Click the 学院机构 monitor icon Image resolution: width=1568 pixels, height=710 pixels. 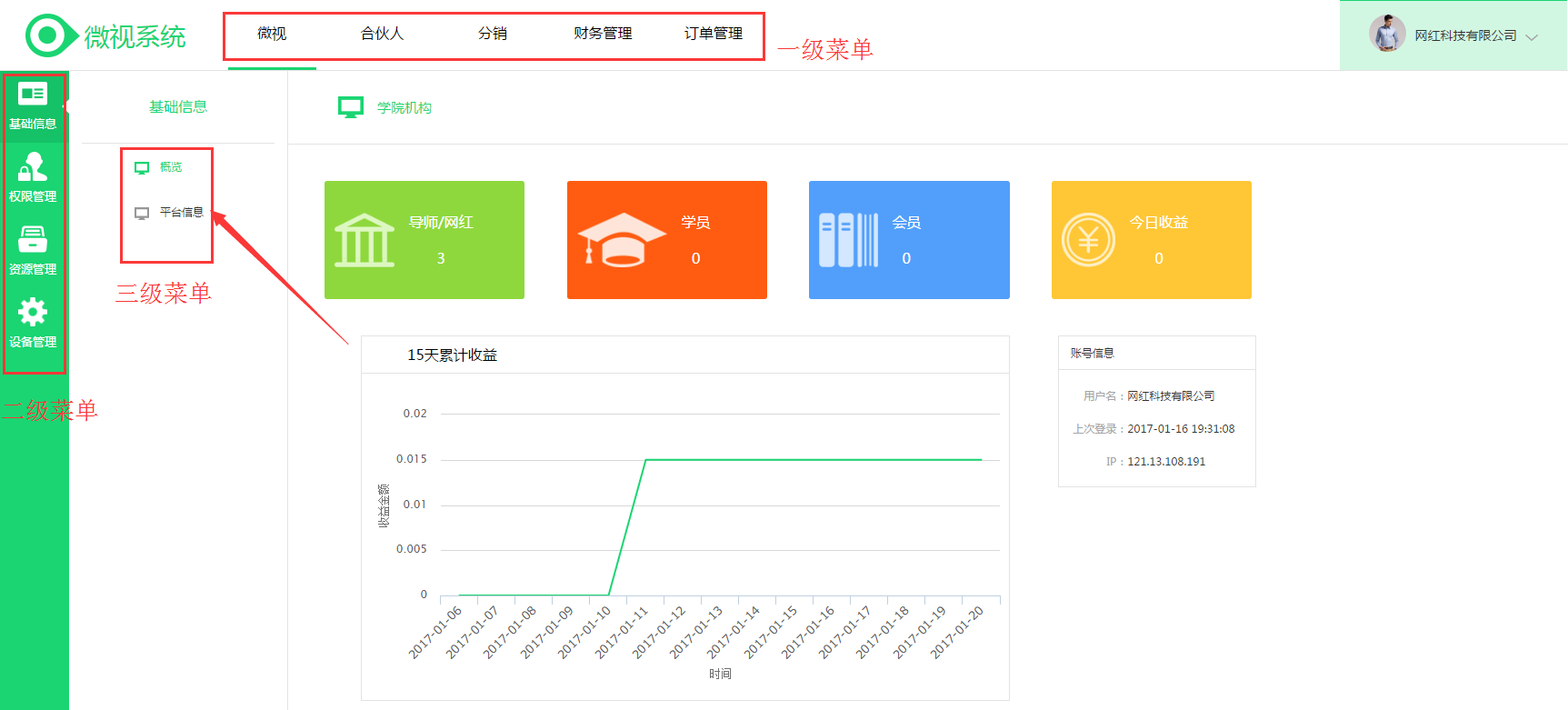351,107
